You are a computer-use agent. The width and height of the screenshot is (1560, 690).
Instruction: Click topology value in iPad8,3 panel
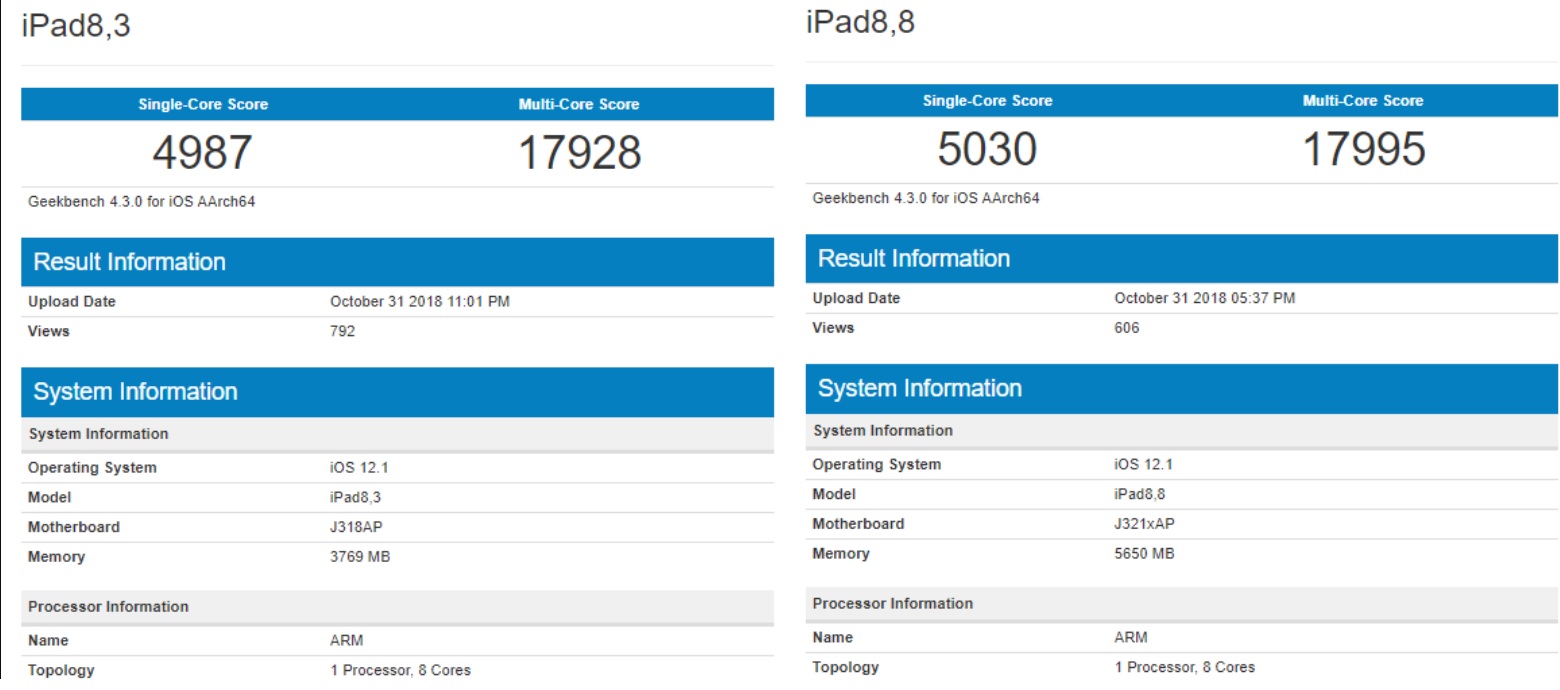pyautogui.click(x=400, y=671)
